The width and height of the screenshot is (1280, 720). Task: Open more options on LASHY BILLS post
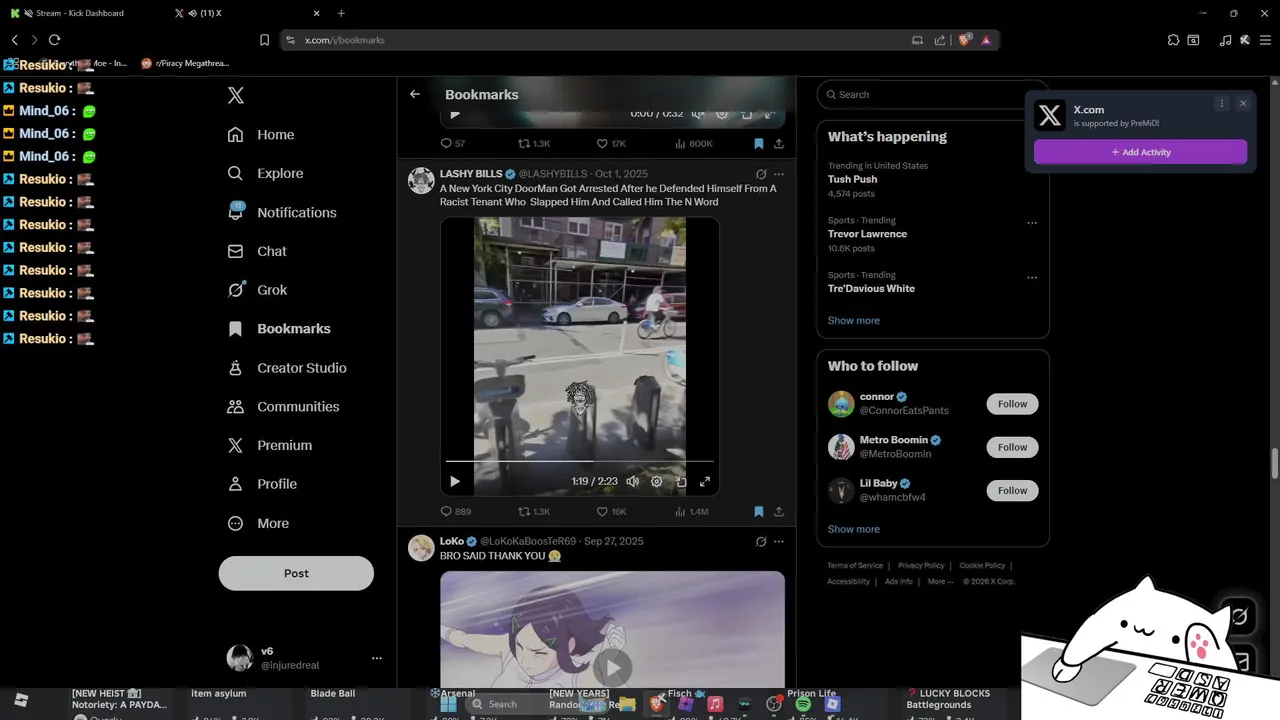pos(779,174)
